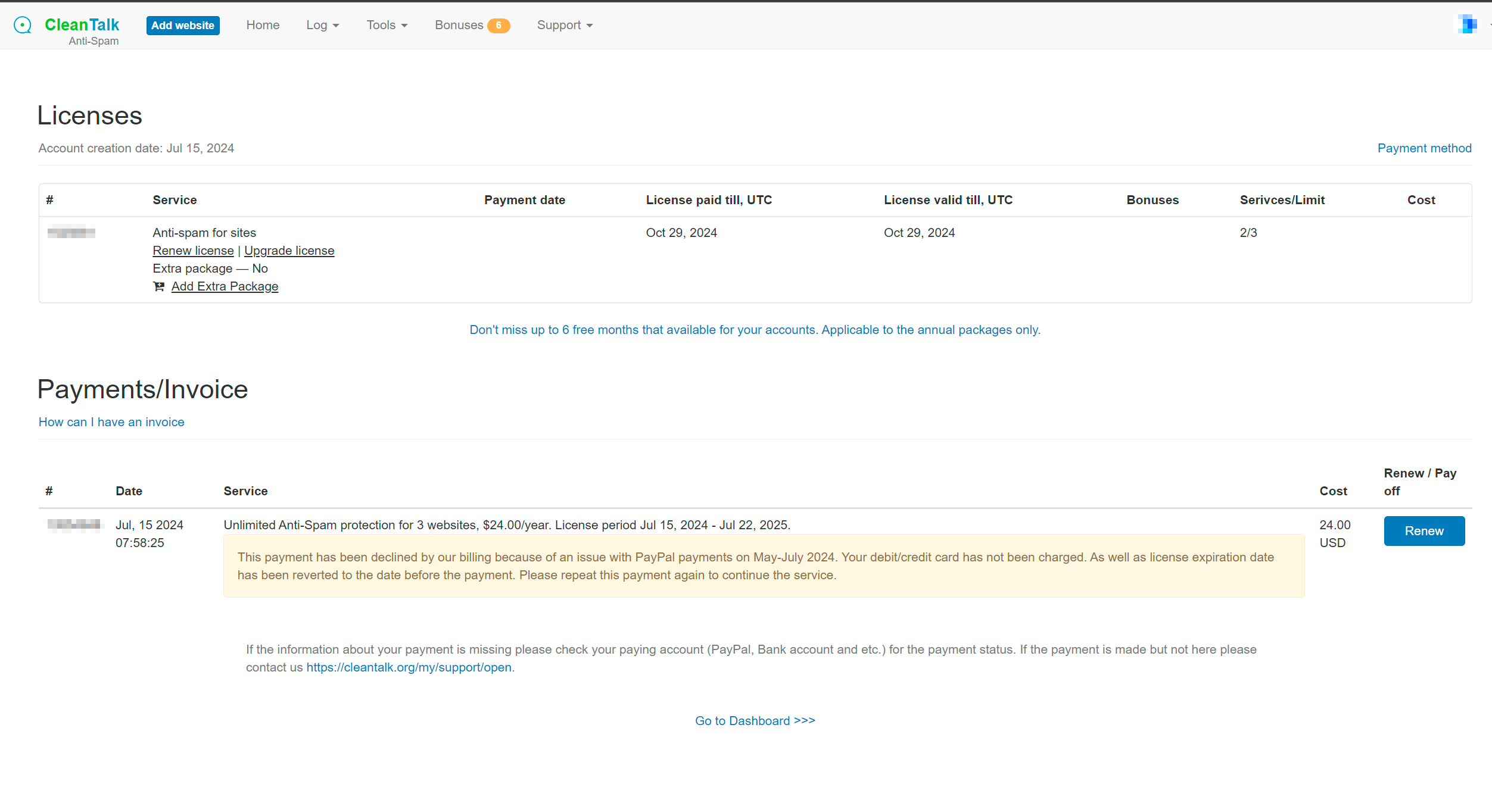
Task: Follow the Go to Dashboard link
Action: click(755, 721)
